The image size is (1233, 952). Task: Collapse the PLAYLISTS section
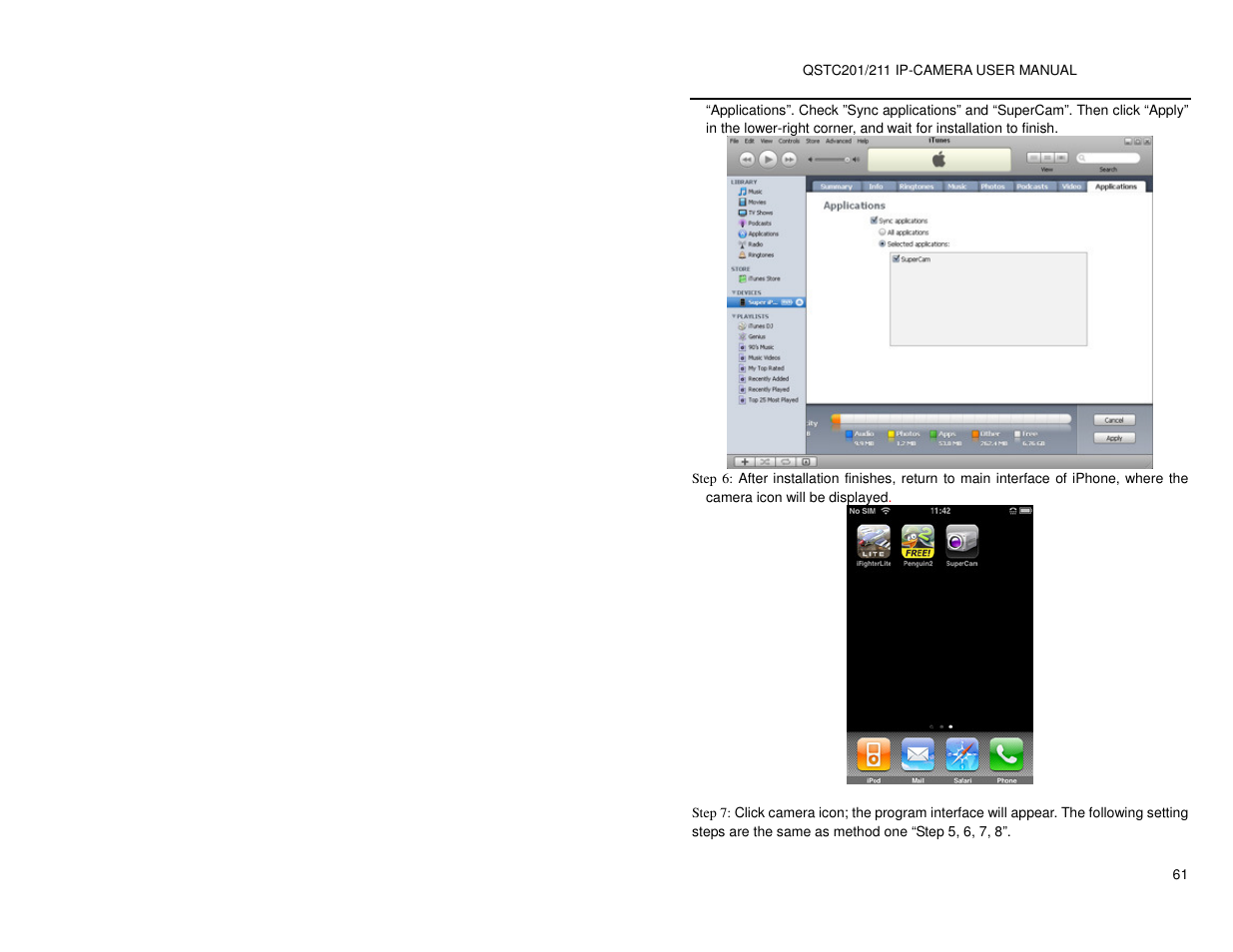pyautogui.click(x=734, y=316)
